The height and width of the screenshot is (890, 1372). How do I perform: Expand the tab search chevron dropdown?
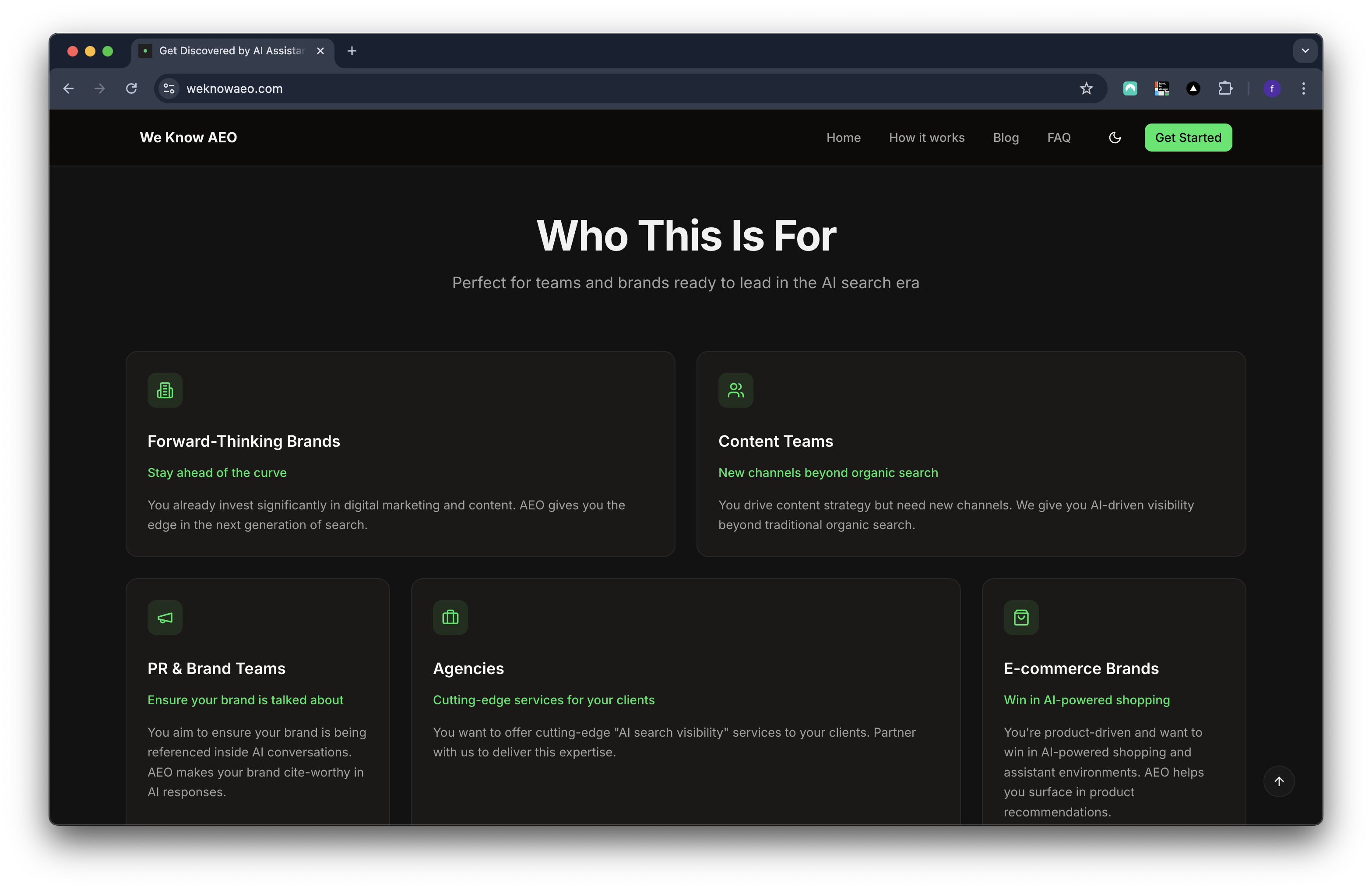tap(1305, 51)
